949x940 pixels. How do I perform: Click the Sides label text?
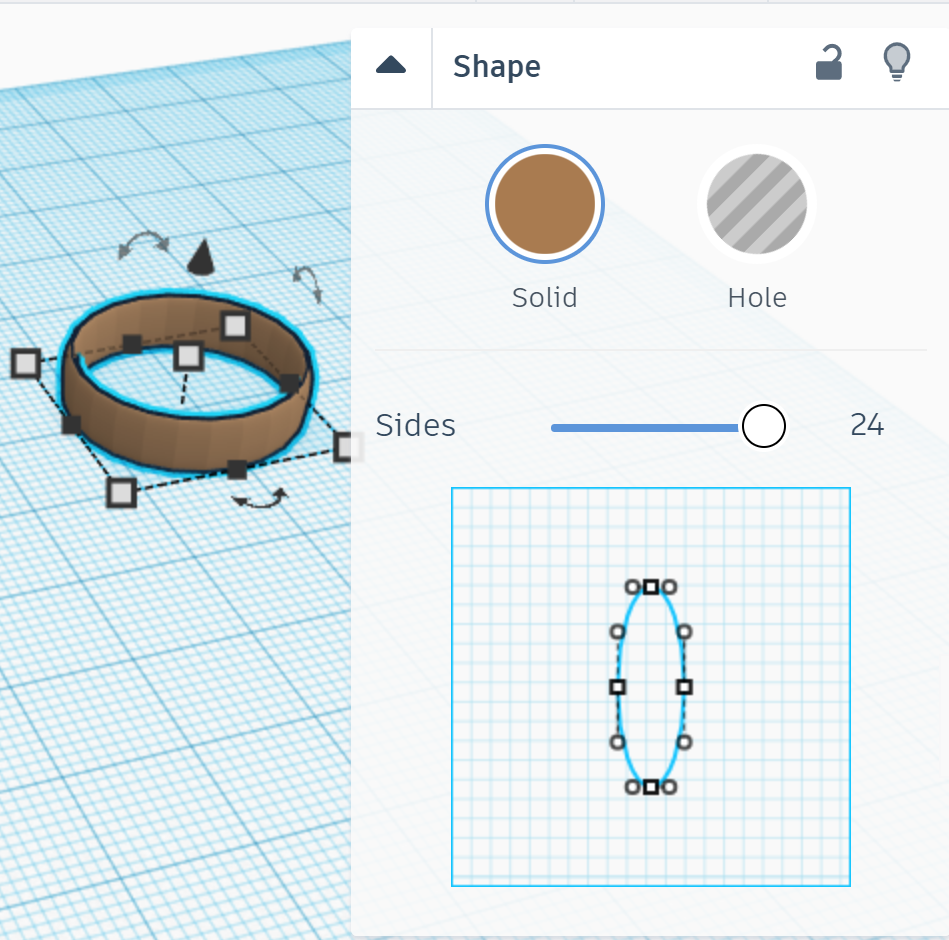click(x=415, y=426)
